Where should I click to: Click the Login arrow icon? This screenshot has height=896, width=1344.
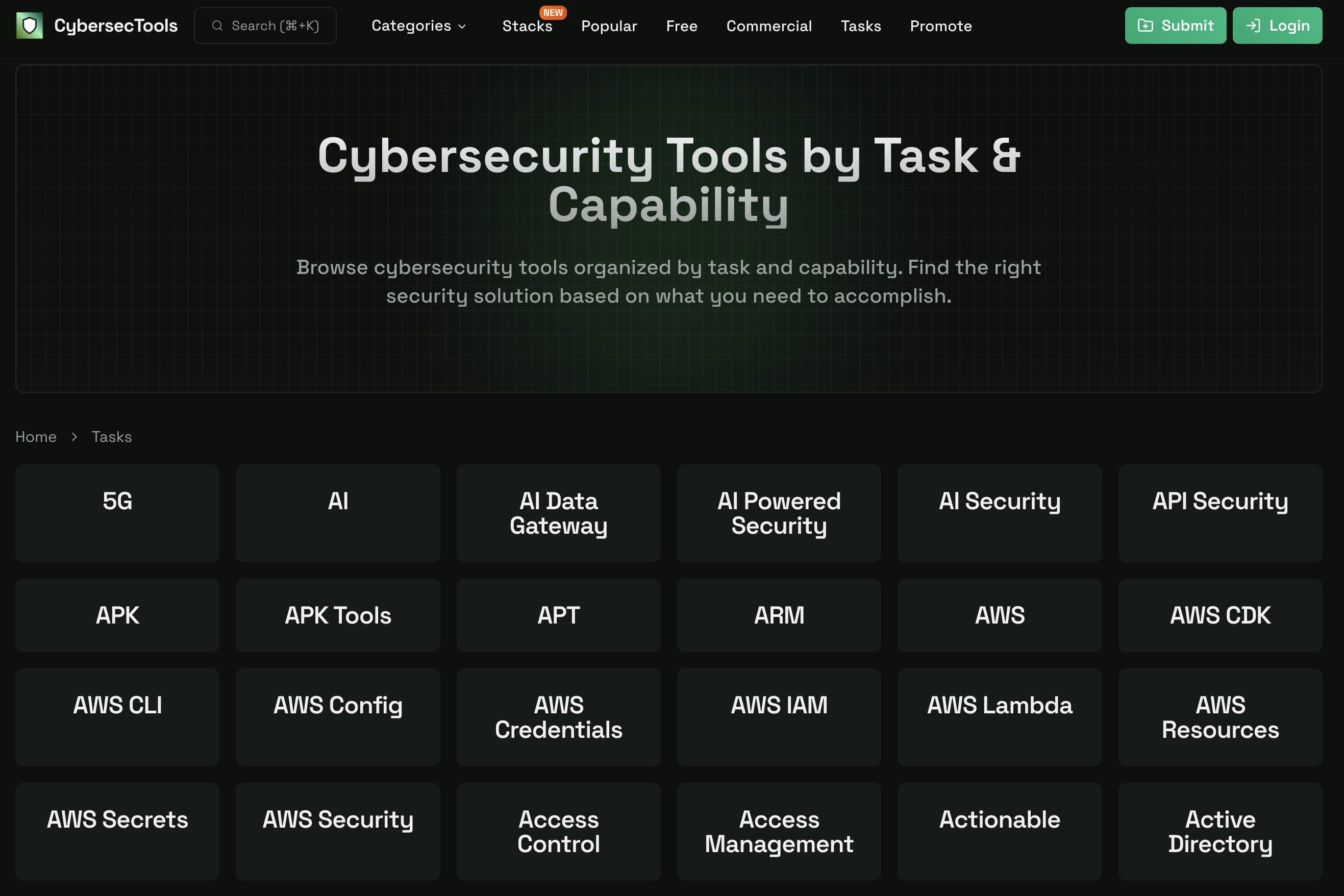pos(1254,25)
